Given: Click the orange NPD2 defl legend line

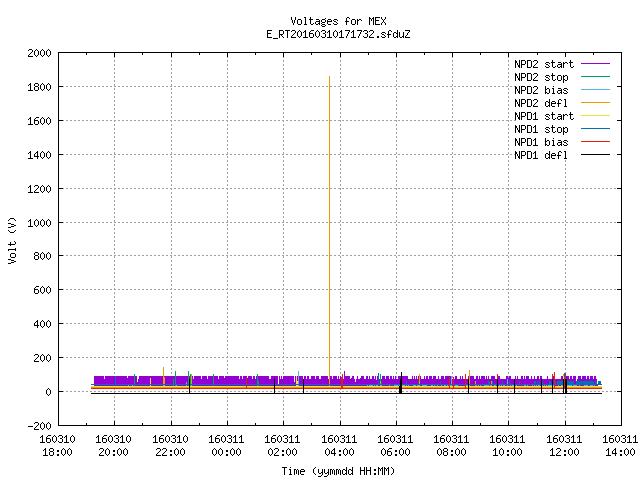Looking at the screenshot, I should click(x=595, y=102).
